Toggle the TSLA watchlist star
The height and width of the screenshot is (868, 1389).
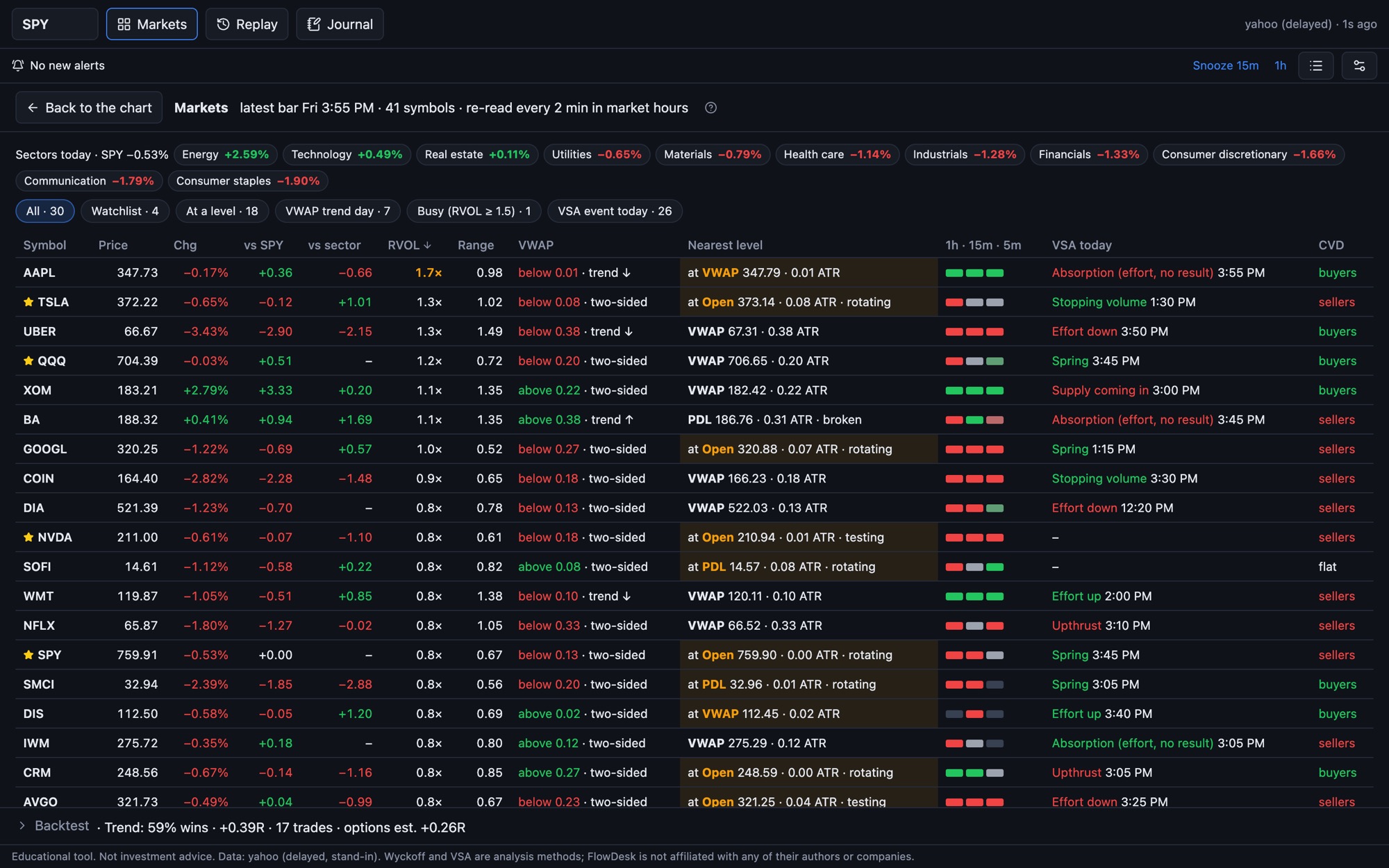click(x=28, y=302)
